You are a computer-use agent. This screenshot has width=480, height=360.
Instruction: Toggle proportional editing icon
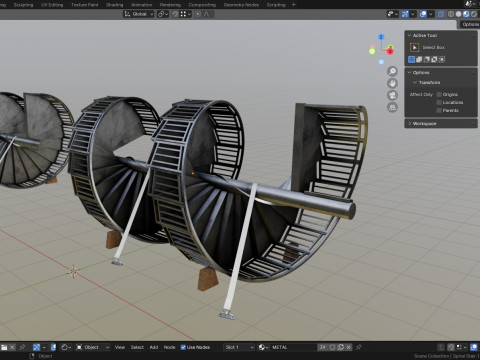point(198,14)
